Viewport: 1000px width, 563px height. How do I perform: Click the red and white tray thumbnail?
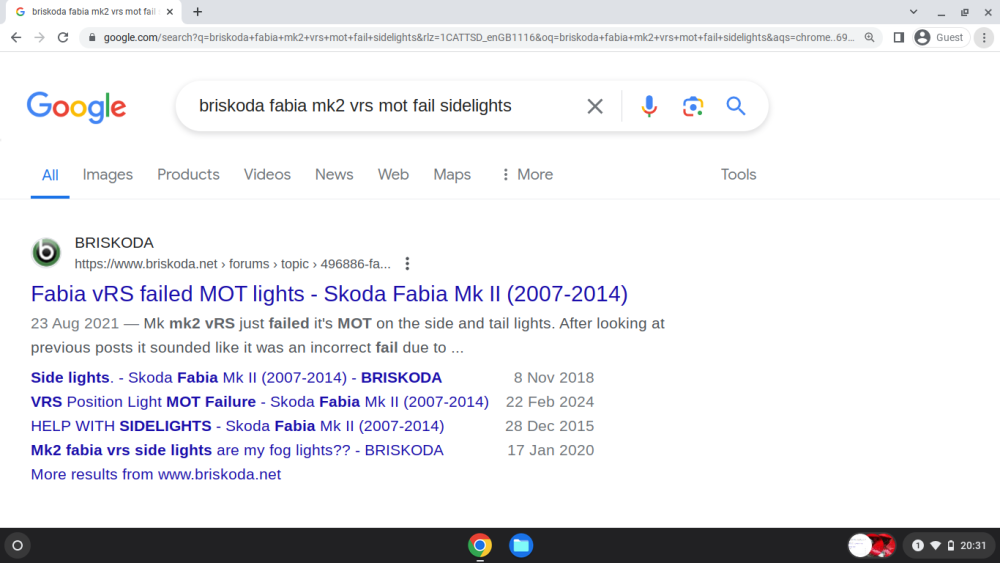pos(872,546)
